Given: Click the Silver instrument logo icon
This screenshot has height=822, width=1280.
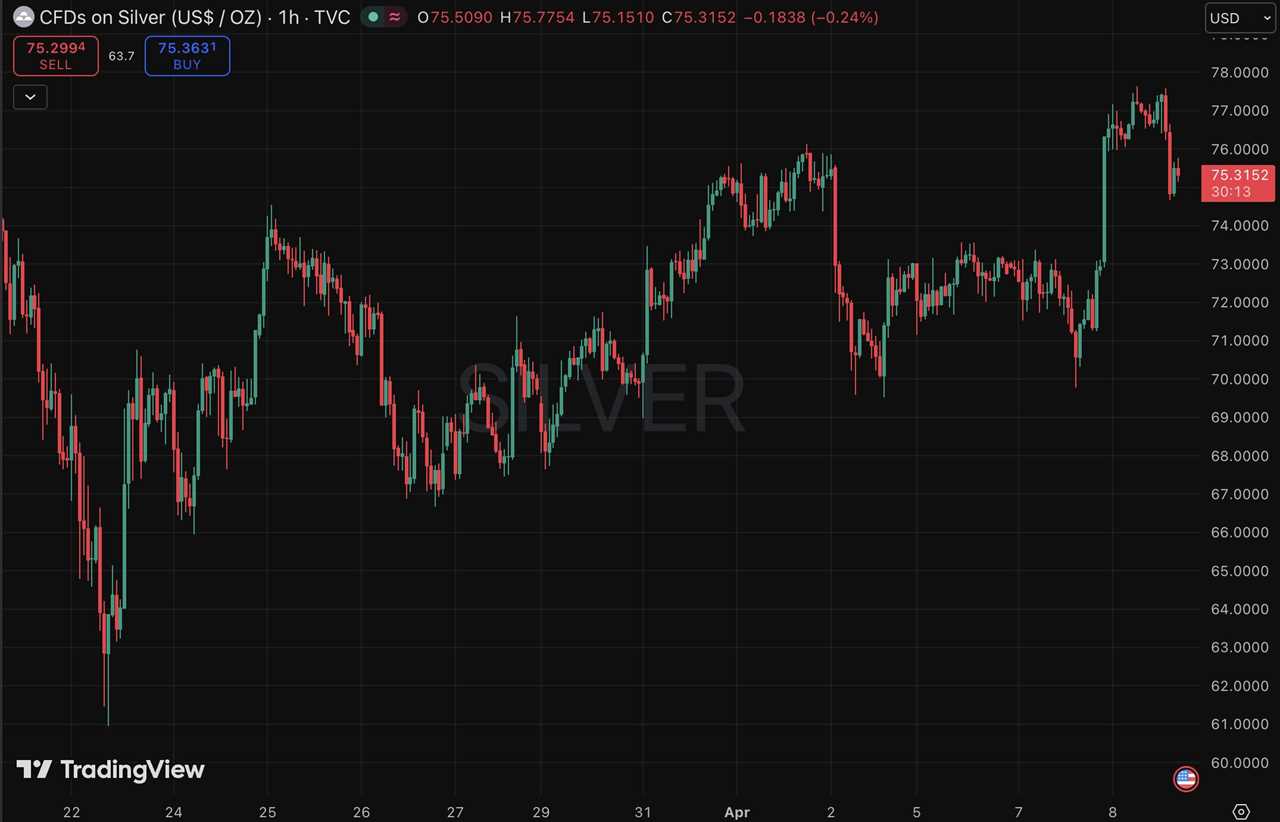Looking at the screenshot, I should (22, 17).
